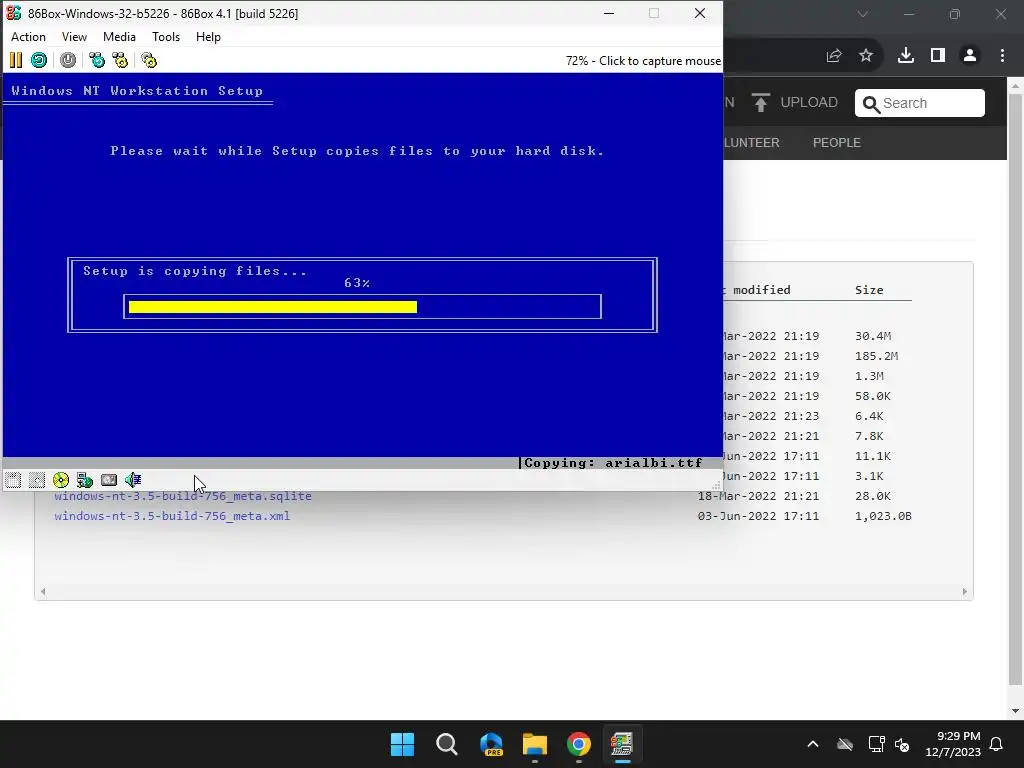Toggle the Chrome side panel icon
This screenshot has width=1024, height=768.
[x=938, y=56]
